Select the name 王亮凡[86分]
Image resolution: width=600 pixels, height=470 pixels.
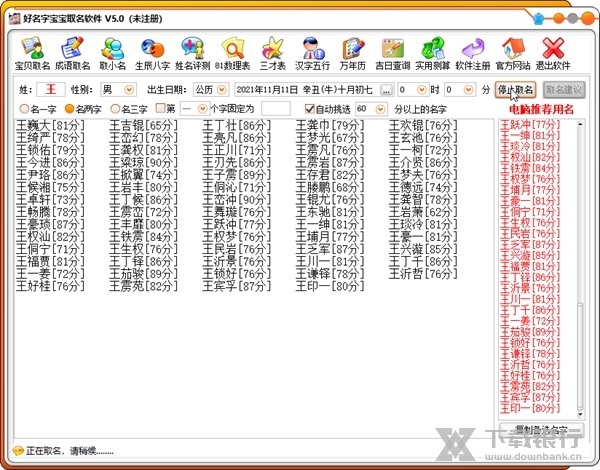(236, 137)
